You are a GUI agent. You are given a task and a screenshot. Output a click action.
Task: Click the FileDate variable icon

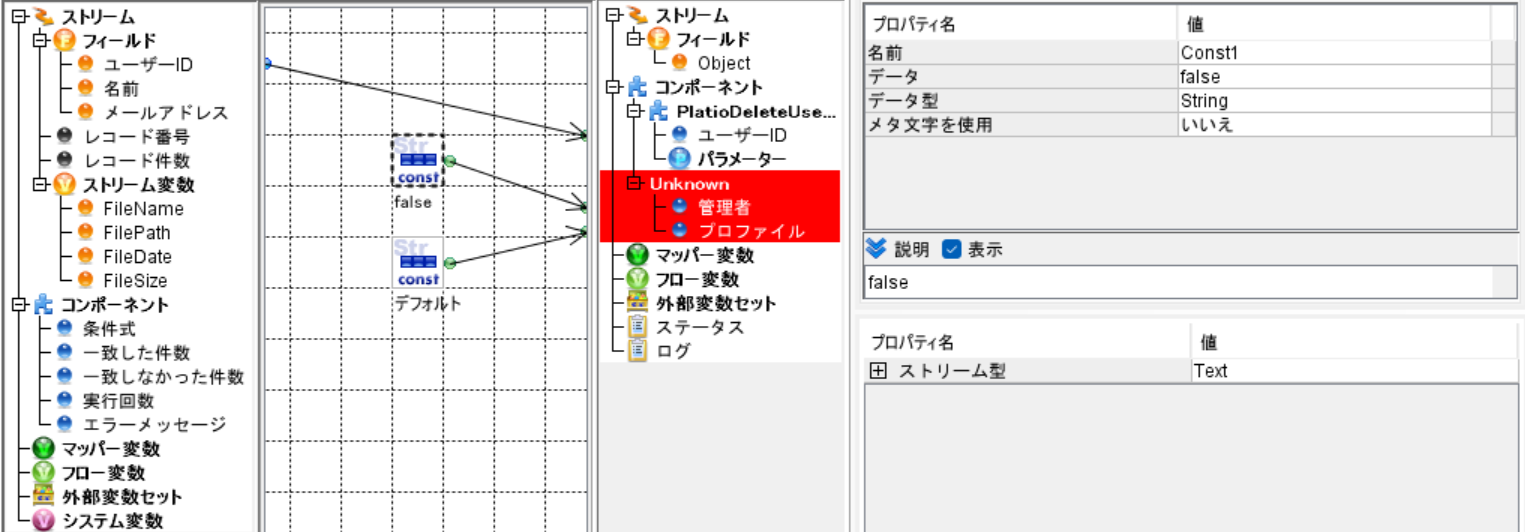pos(85,257)
